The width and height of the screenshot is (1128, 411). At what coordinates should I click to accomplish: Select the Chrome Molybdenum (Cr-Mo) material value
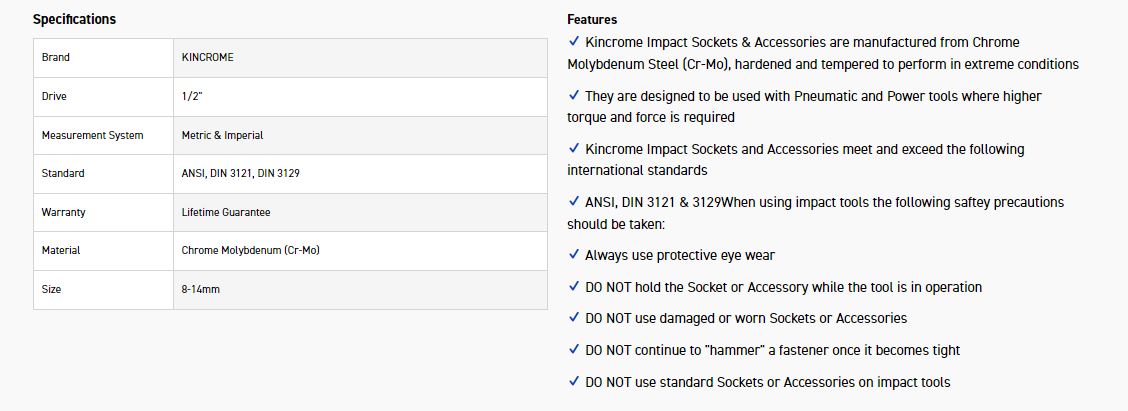tap(250, 250)
